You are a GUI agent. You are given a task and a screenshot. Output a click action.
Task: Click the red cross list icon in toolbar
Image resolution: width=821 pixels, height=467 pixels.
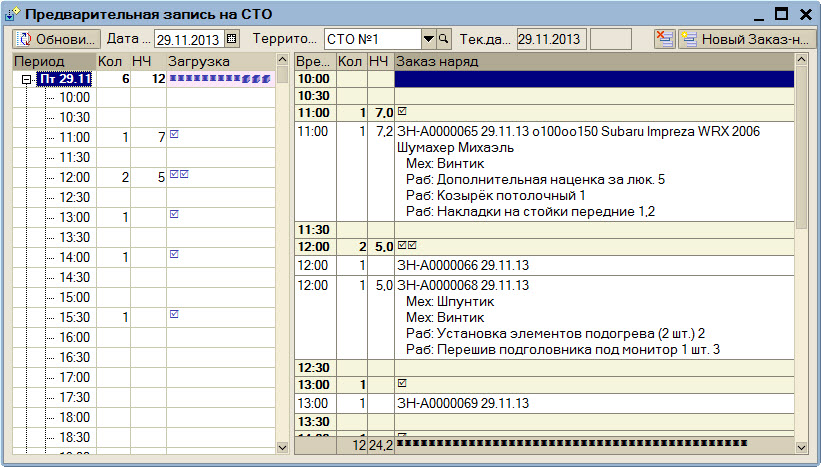[665, 39]
